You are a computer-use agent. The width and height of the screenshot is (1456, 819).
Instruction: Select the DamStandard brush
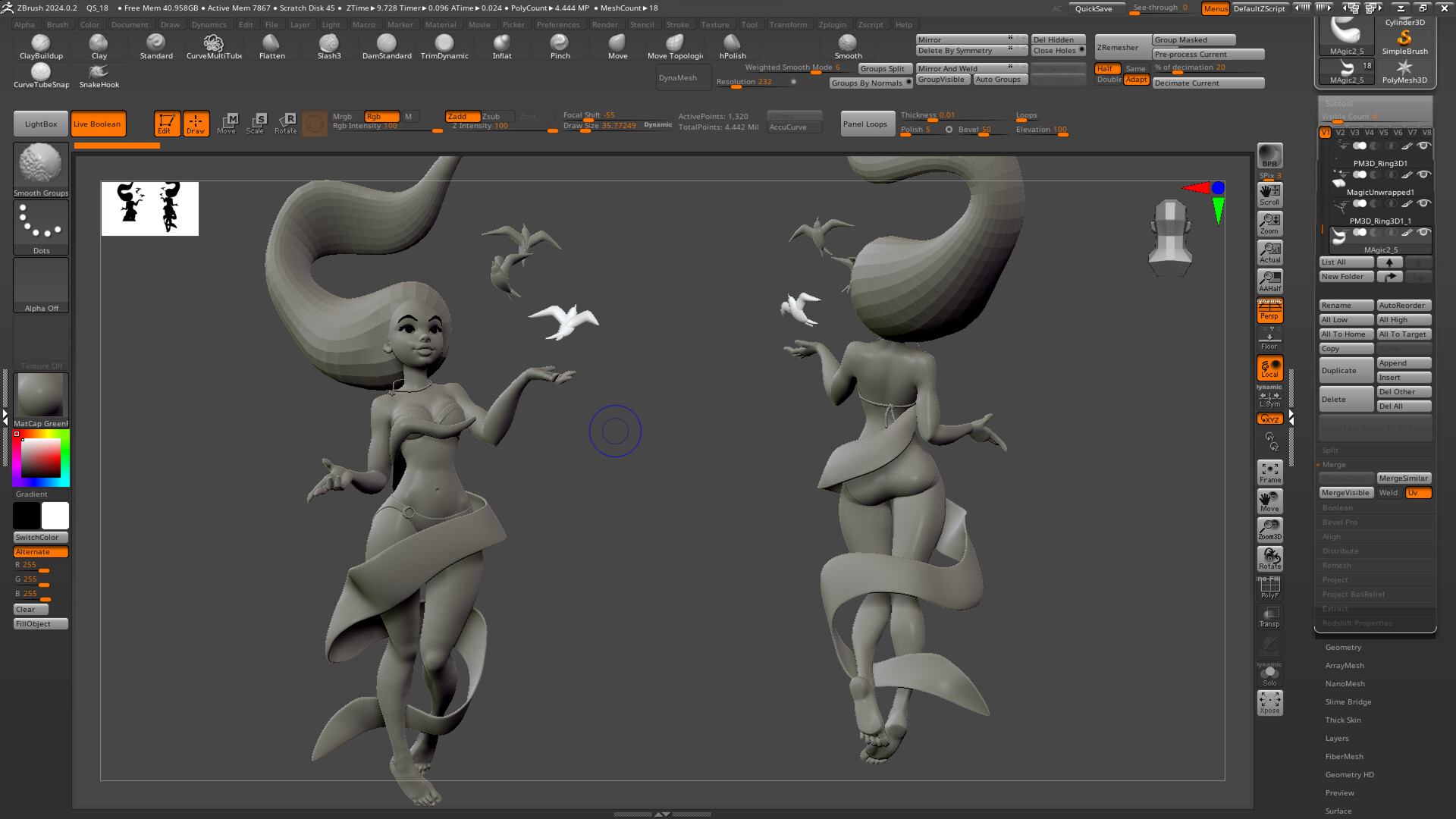tap(387, 45)
